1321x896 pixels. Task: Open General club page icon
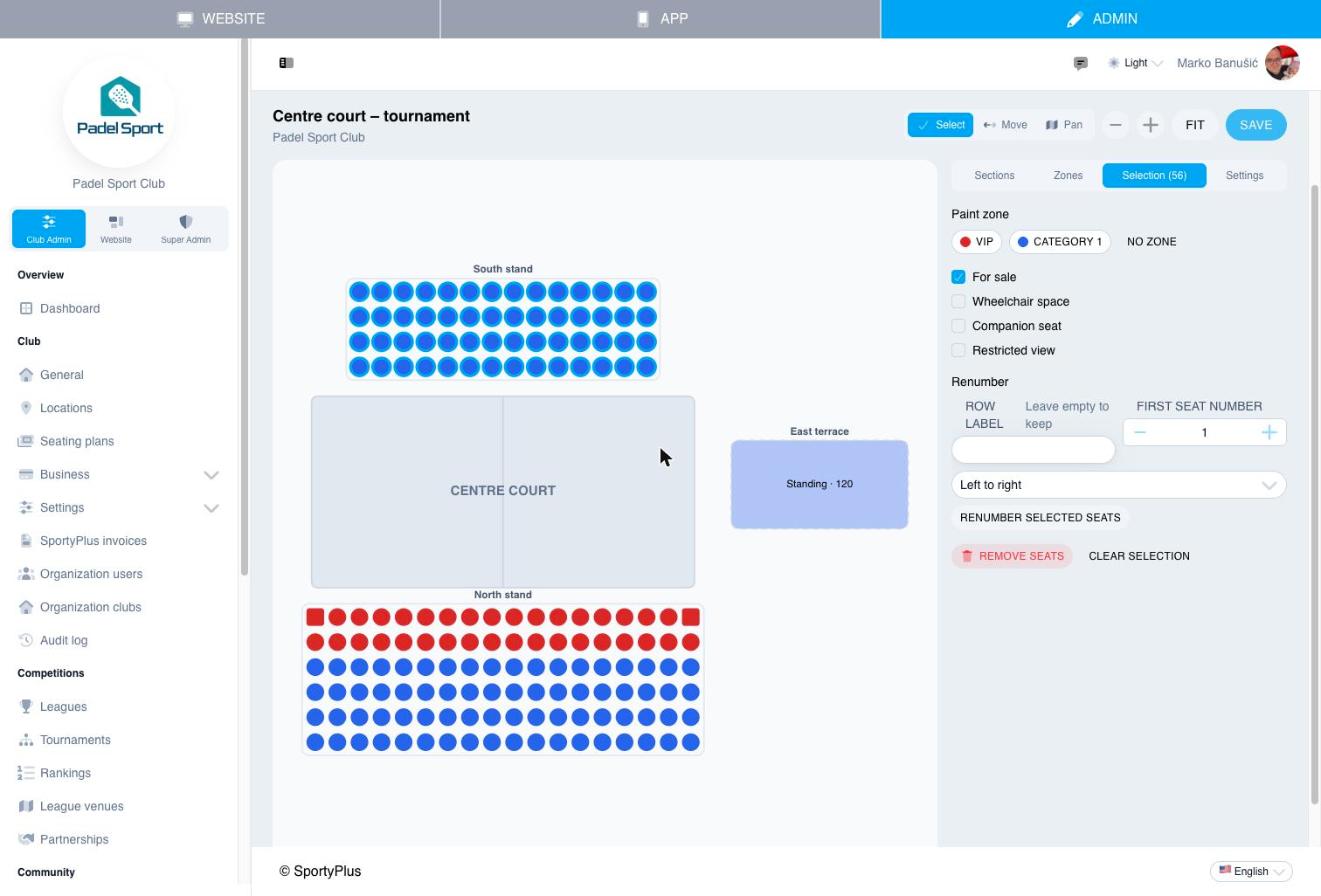[26, 375]
